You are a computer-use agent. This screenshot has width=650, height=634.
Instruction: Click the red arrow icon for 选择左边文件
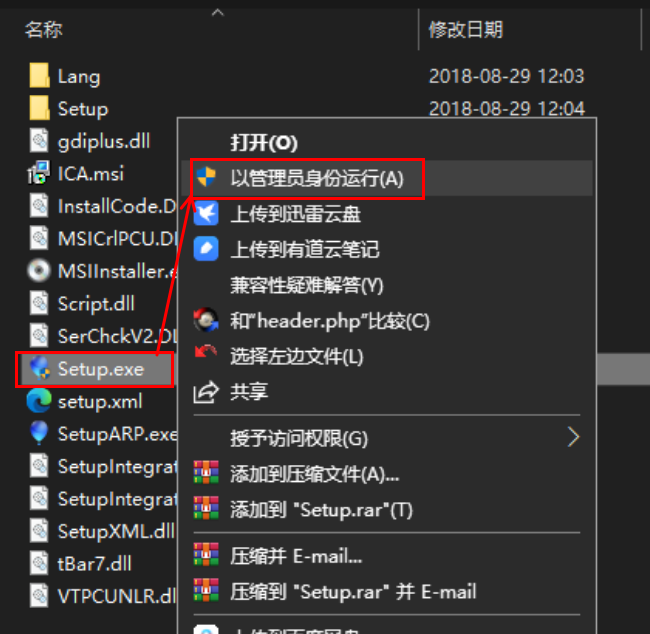point(206,352)
